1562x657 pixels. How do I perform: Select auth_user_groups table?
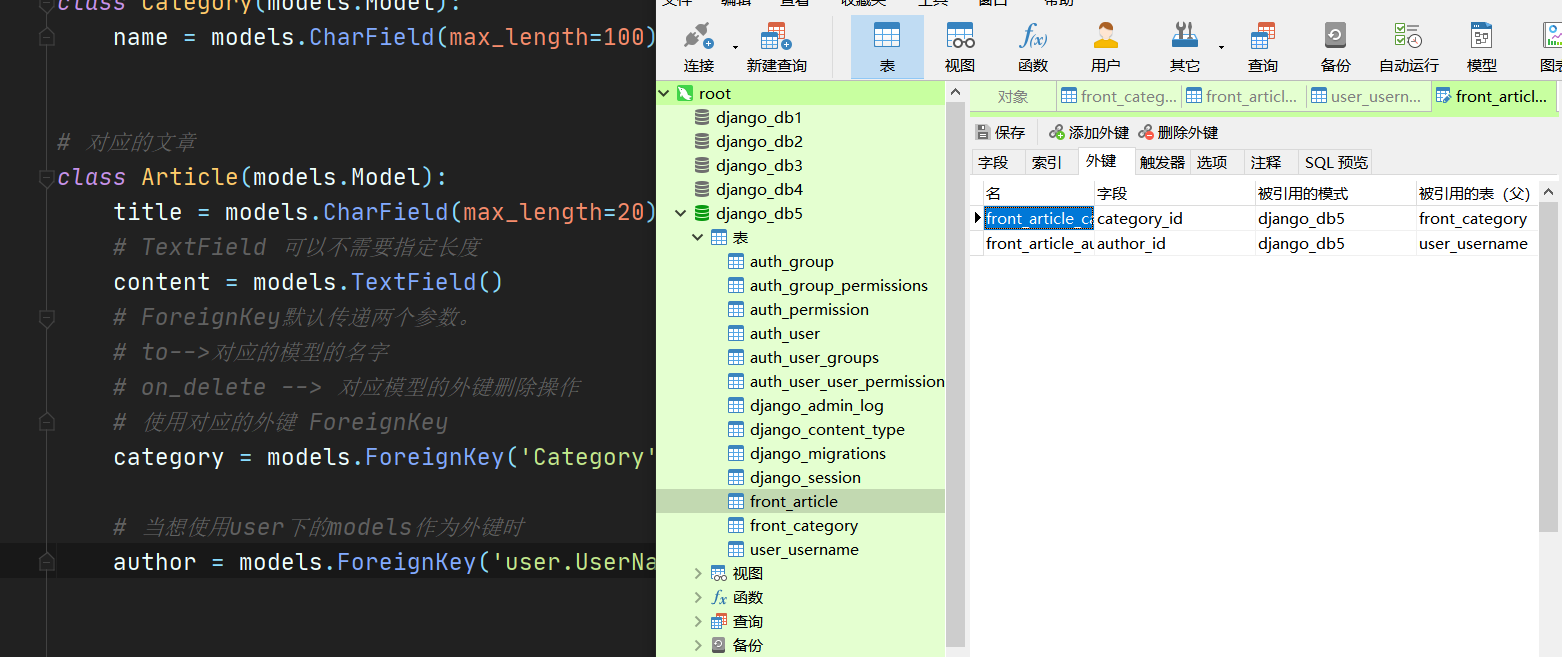[814, 358]
